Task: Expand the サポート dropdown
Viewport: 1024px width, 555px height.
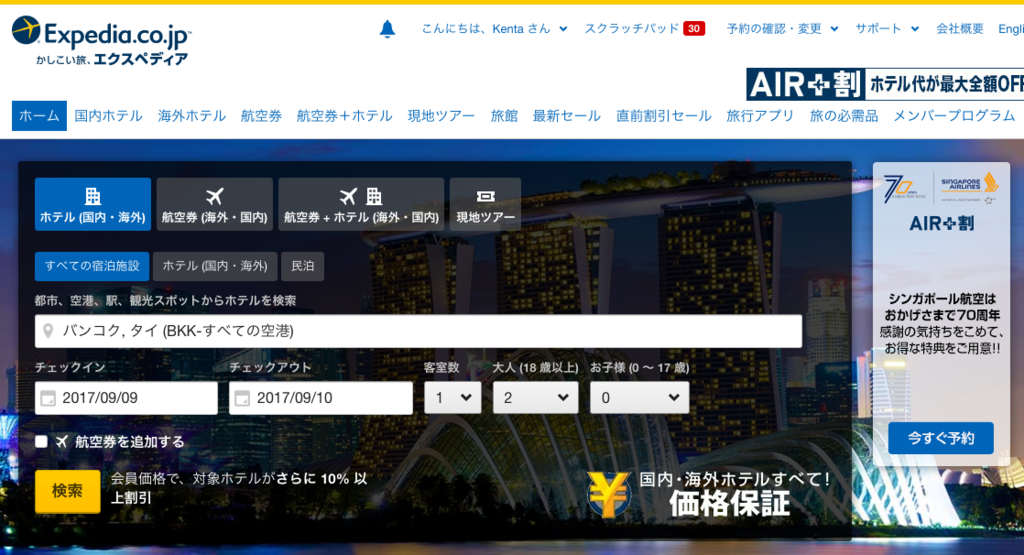Action: click(887, 29)
